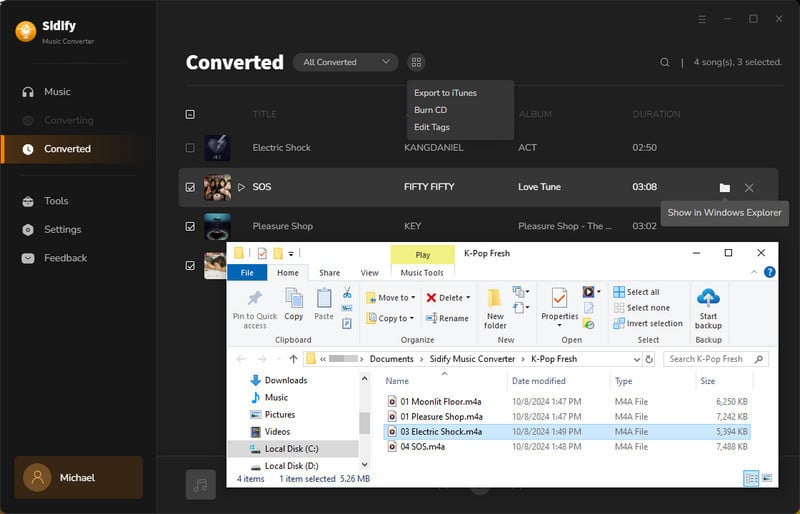Switch to Share tab in Explorer

tap(329, 273)
